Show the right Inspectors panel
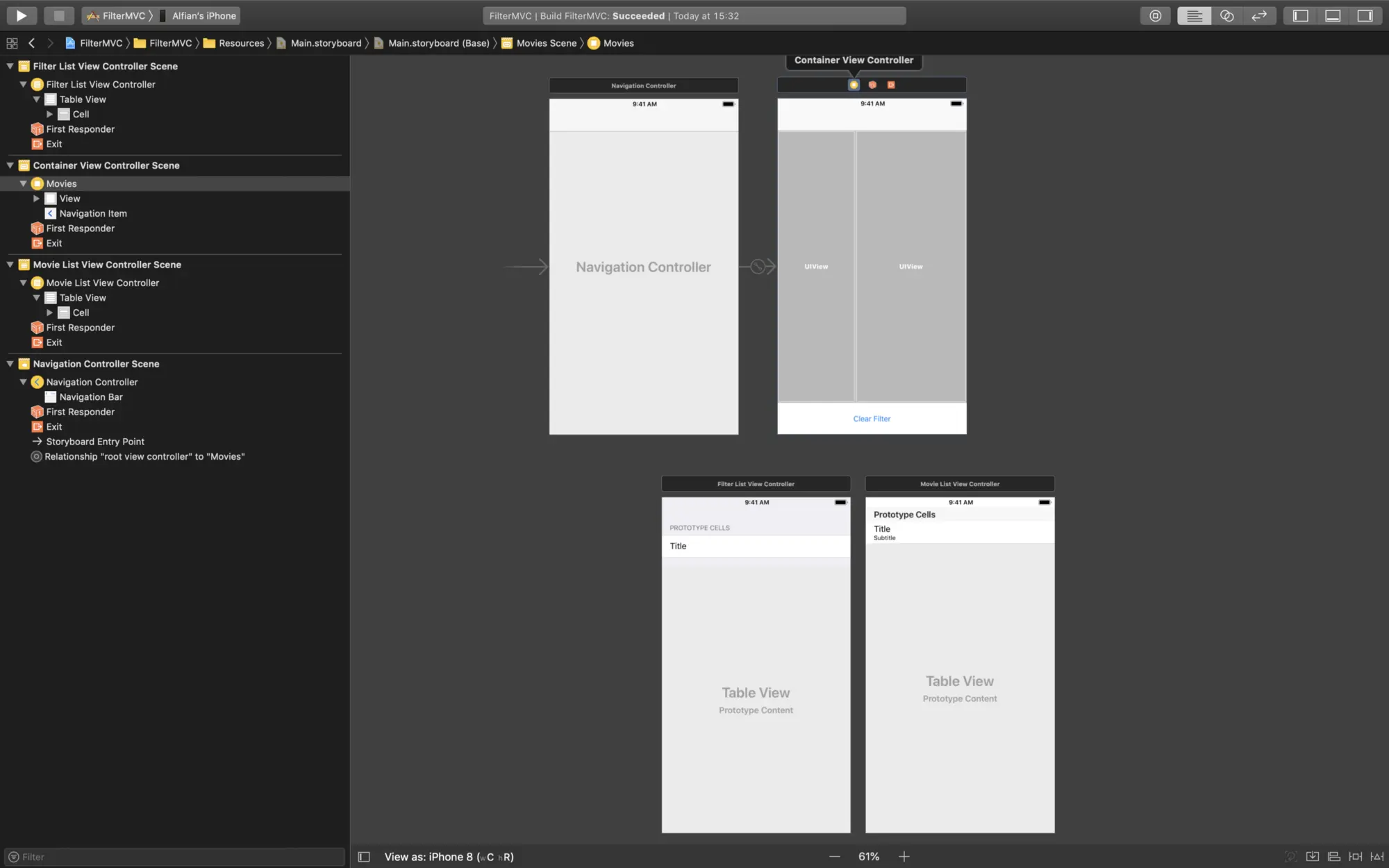 (1366, 15)
